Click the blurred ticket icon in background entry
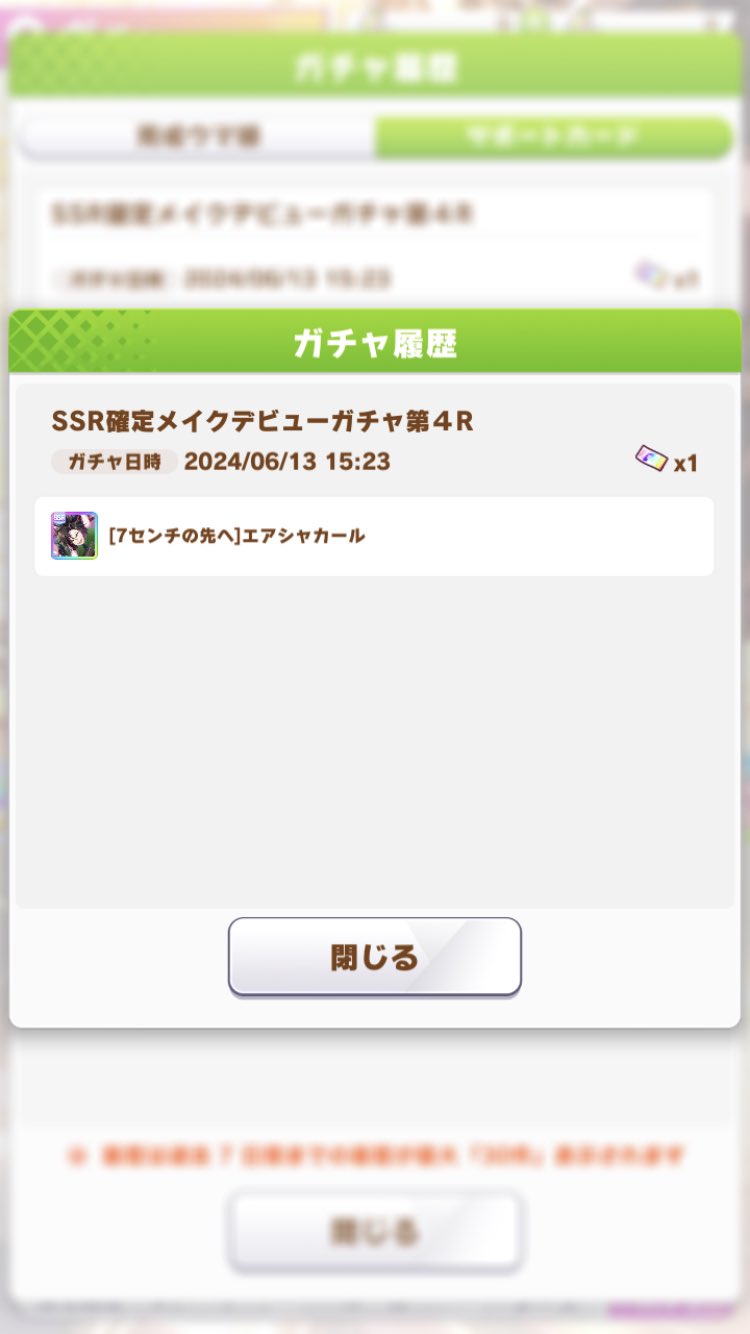This screenshot has width=750, height=1334. pyautogui.click(x=650, y=274)
